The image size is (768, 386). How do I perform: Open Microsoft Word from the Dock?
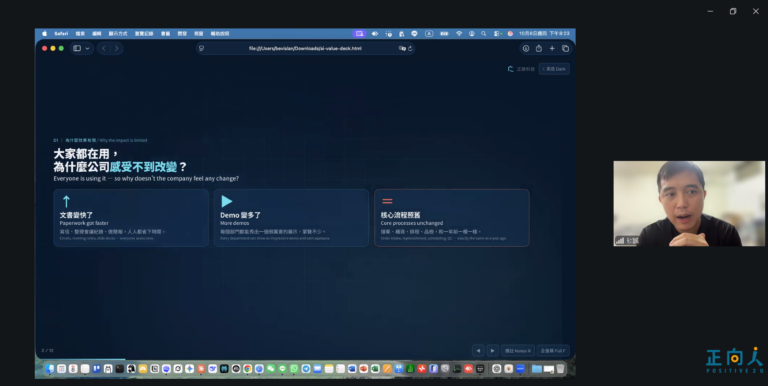click(352, 368)
